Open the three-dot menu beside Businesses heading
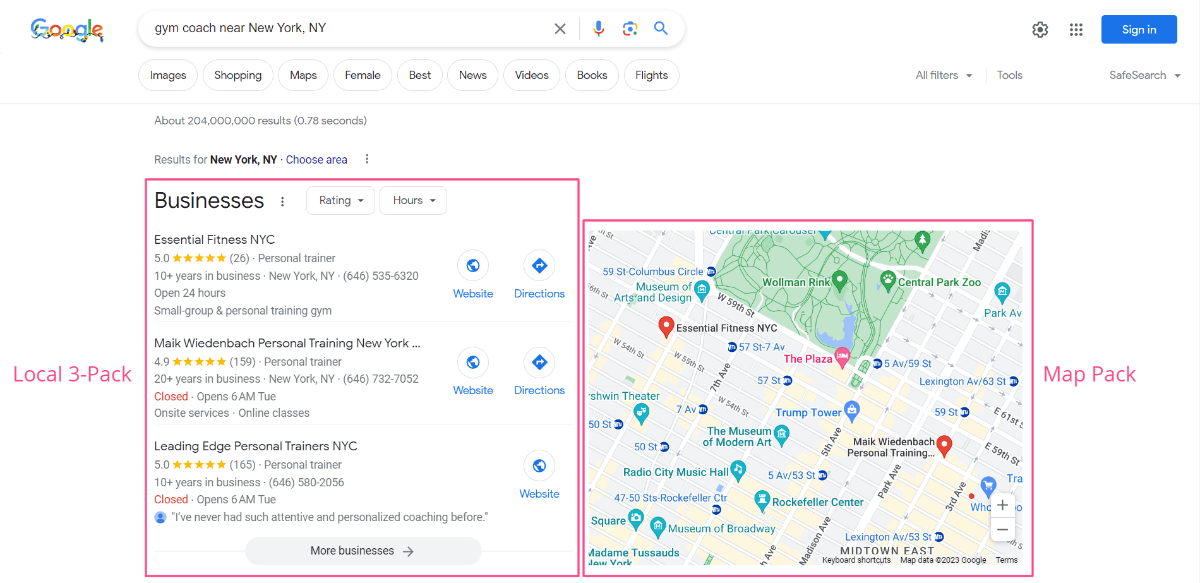Image resolution: width=1200 pixels, height=583 pixels. pos(282,201)
